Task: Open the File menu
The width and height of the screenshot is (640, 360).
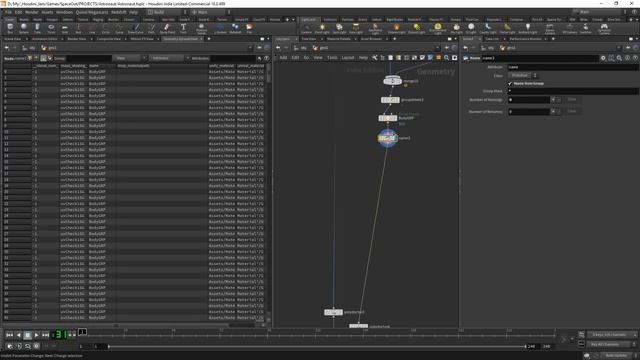Action: [x=9, y=12]
